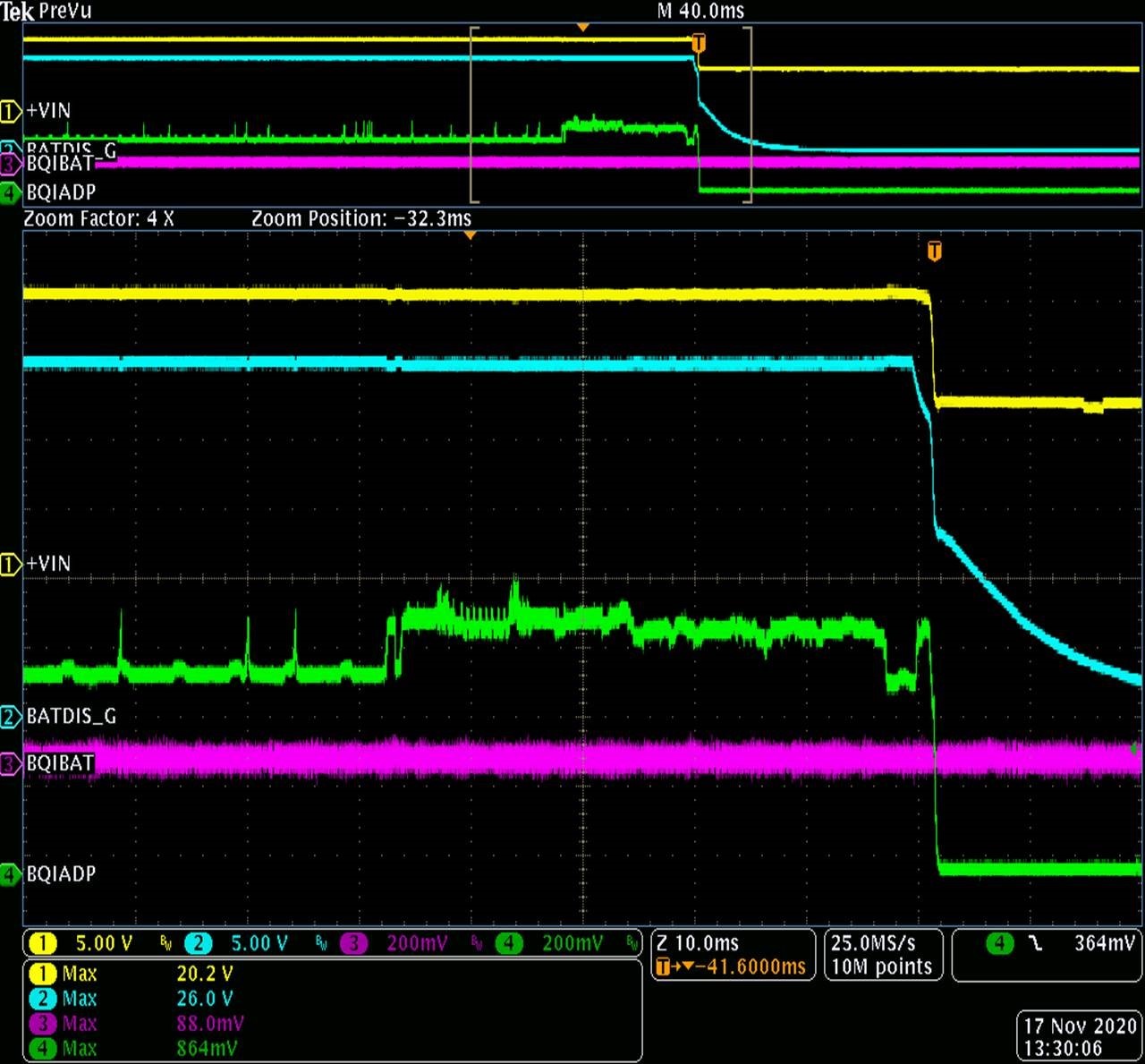Click channel 2 badge in vertical scale readout
This screenshot has height=1064, width=1145.
click(199, 943)
